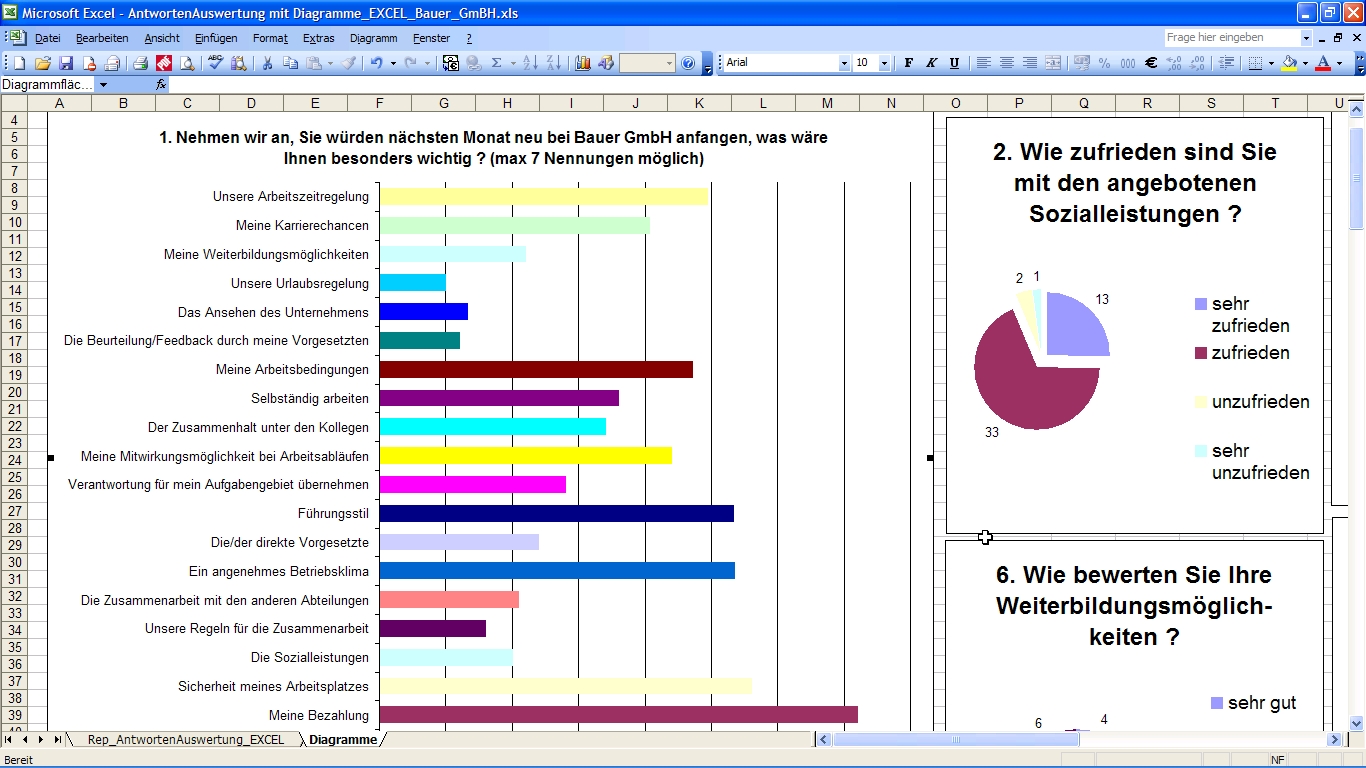The image size is (1366, 768).
Task: Go to last sheet tab navigation arrow
Action: coord(57,740)
